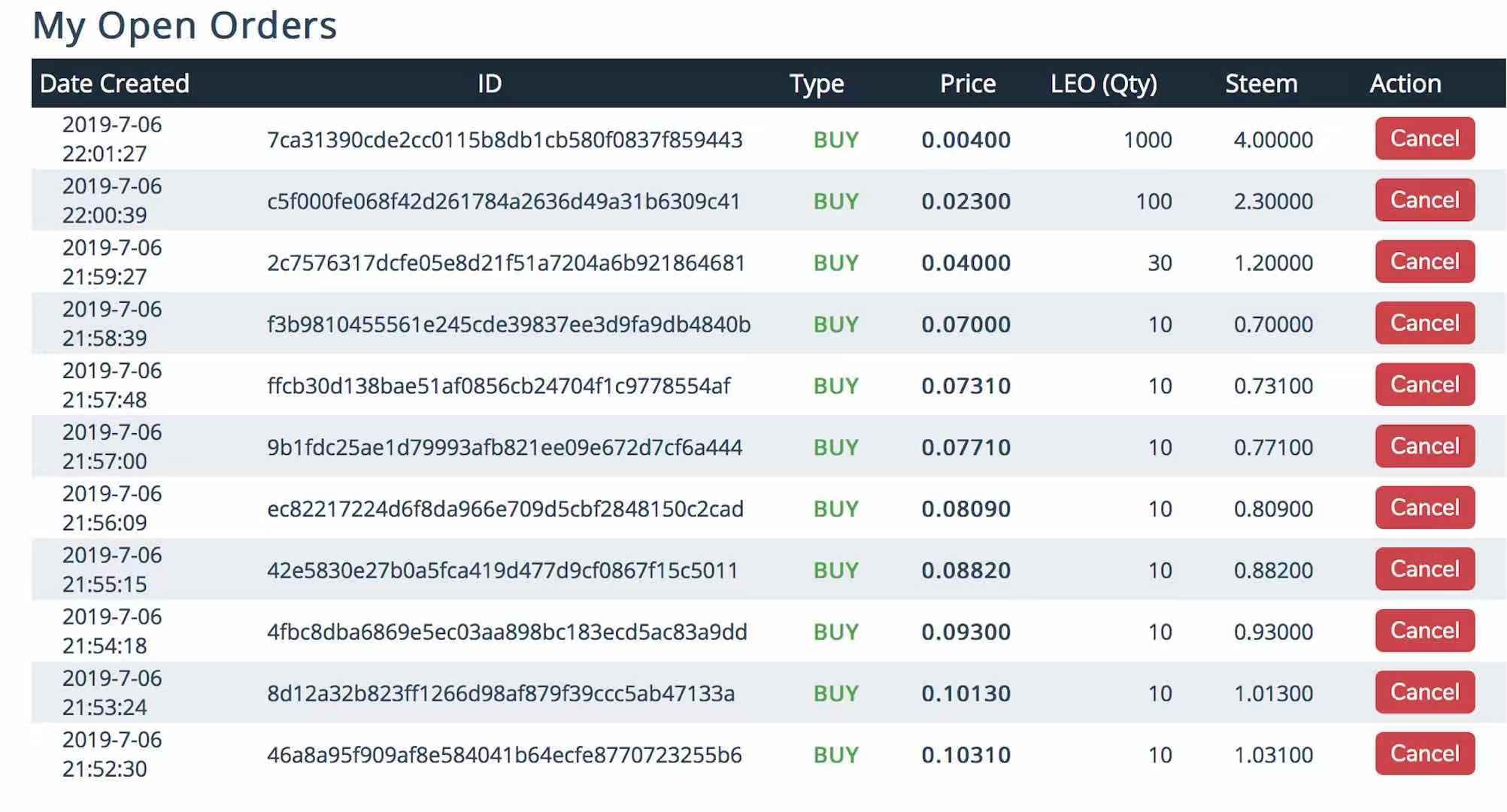Click the Date Created column header
The image size is (1507, 812).
[114, 83]
